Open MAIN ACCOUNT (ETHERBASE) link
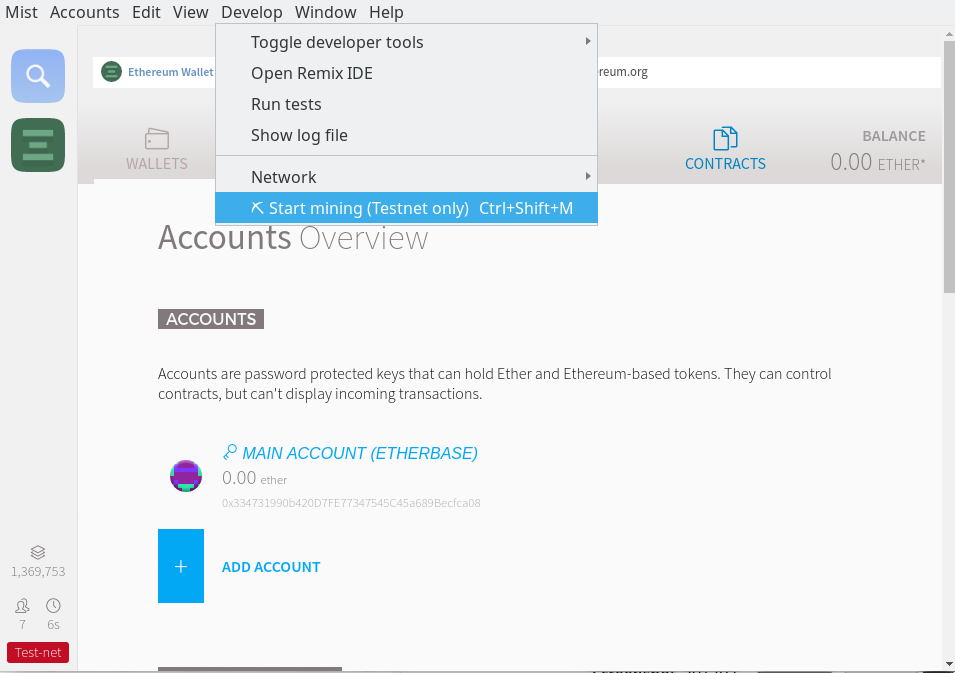 coord(359,453)
